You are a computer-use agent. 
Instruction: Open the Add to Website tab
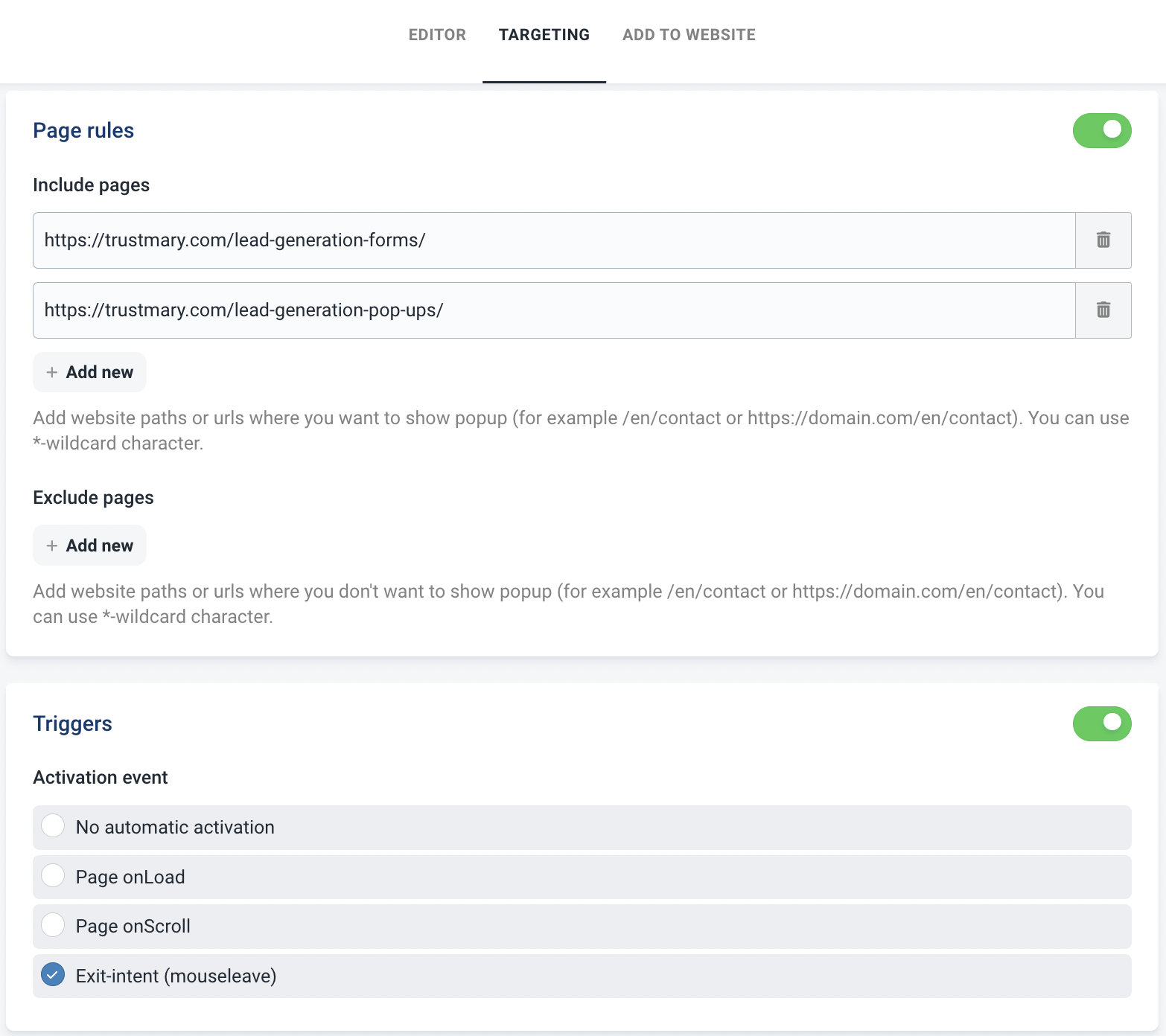689,35
